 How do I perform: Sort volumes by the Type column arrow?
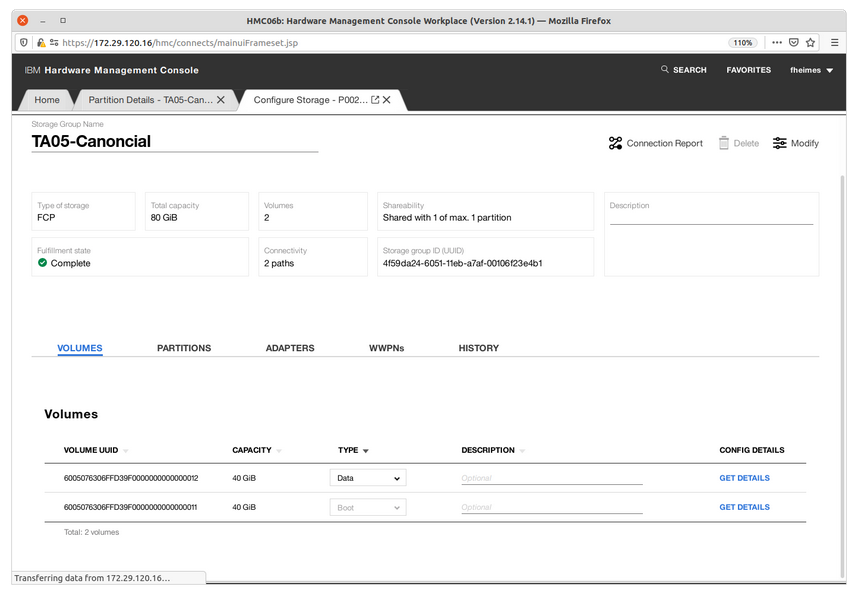(x=366, y=451)
